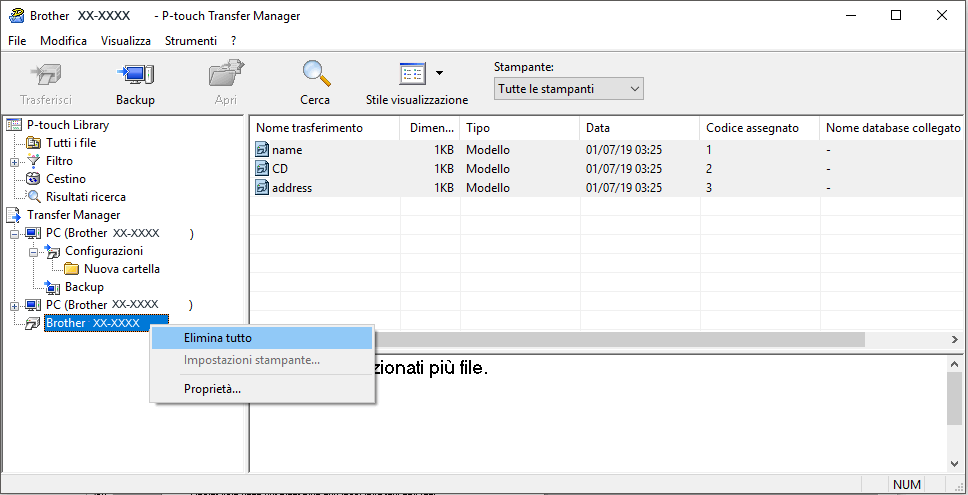Open the Stile visualizzazione dropdown arrow
Image resolution: width=968 pixels, height=495 pixels.
440,73
